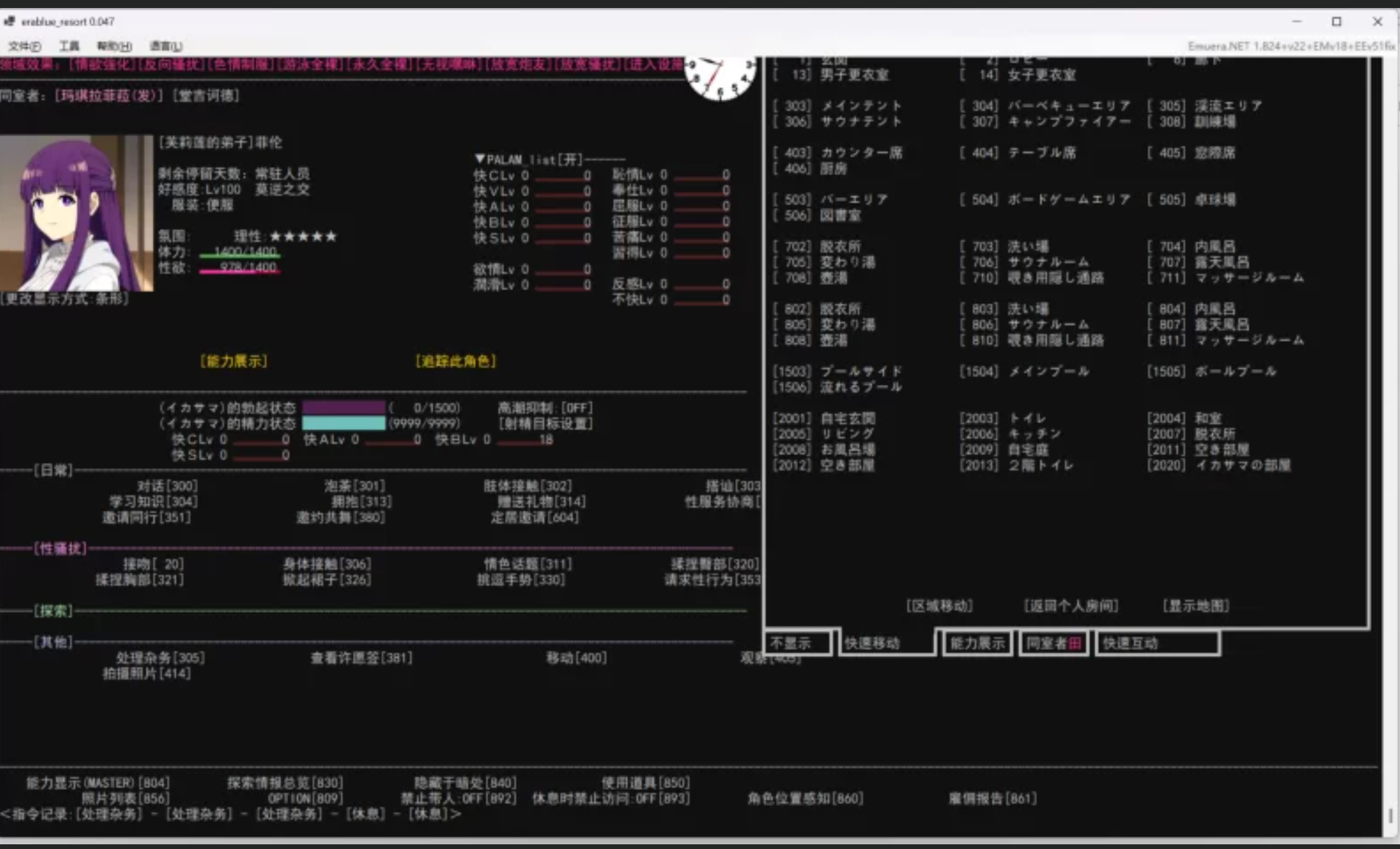Choose the 对话[300] command
This screenshot has width=1400, height=849.
[x=167, y=486]
